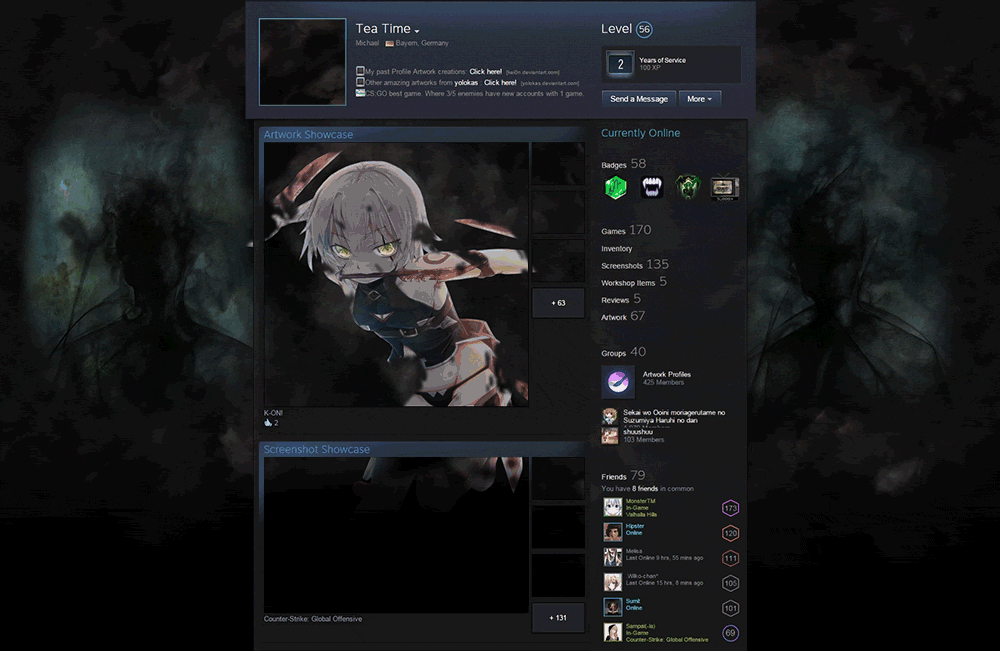Click the level 173 hexagon badge

click(x=730, y=508)
